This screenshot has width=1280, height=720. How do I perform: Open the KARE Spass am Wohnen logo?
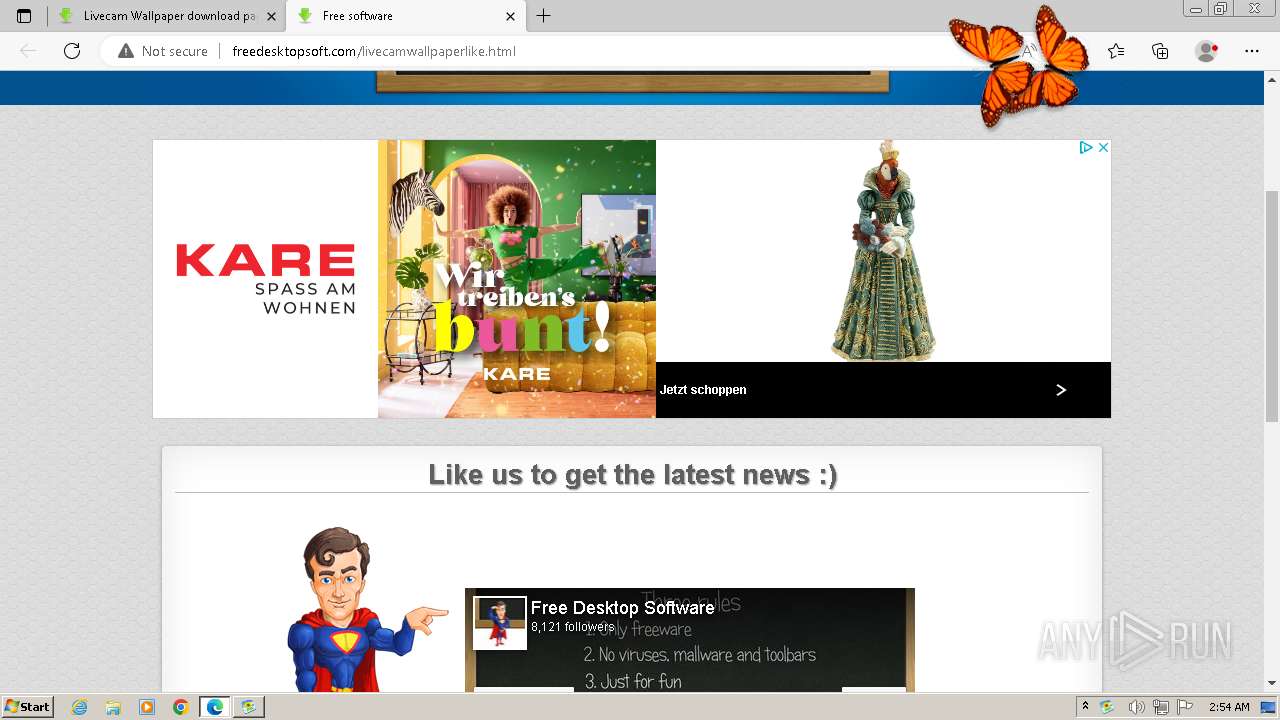265,278
